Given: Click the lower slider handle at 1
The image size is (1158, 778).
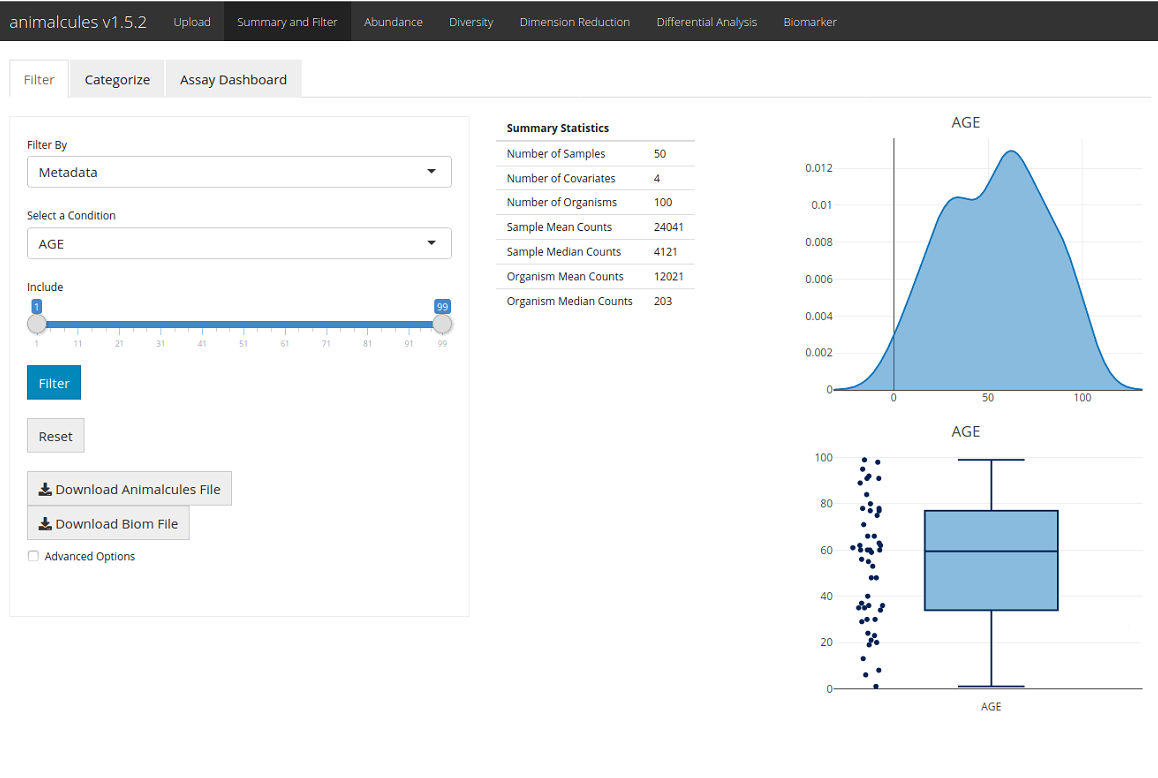Looking at the screenshot, I should pos(37,324).
